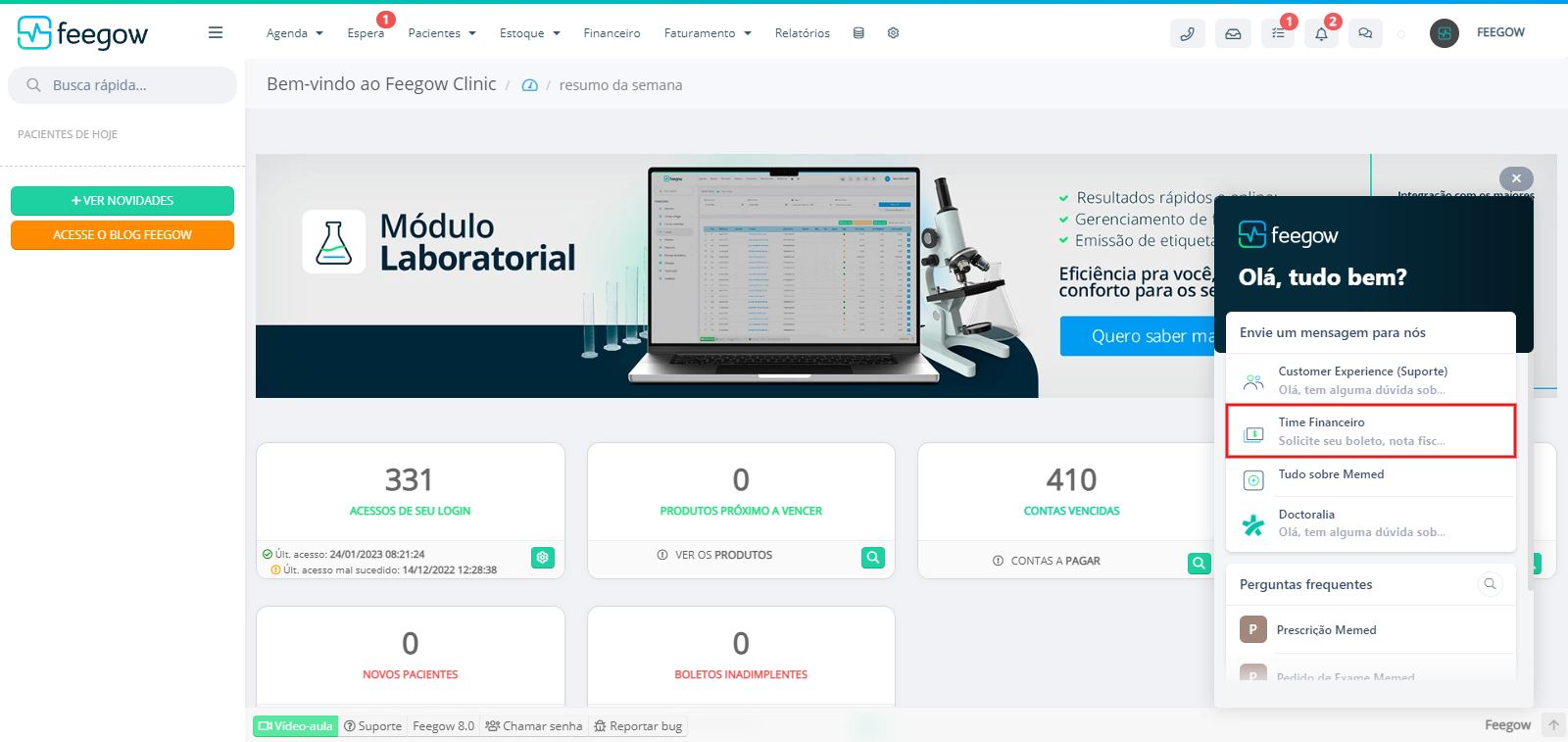Click the PRODUTOS PRÓXIMO A VENCER label

741,511
